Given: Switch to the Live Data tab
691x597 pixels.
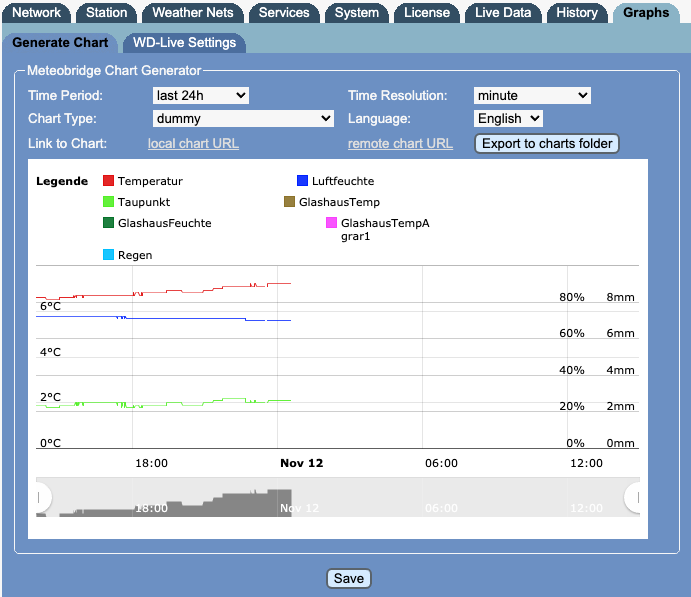Looking at the screenshot, I should tap(502, 13).
